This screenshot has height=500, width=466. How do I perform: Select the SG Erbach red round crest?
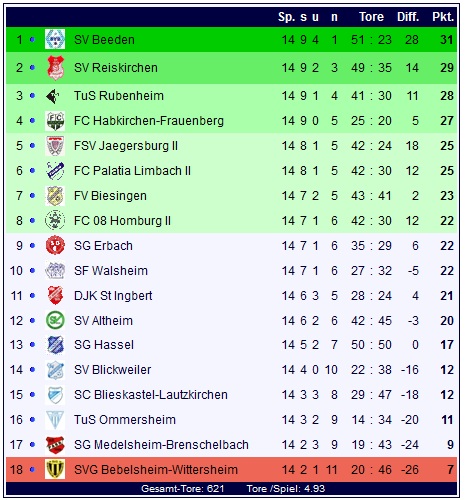pyautogui.click(x=55, y=246)
